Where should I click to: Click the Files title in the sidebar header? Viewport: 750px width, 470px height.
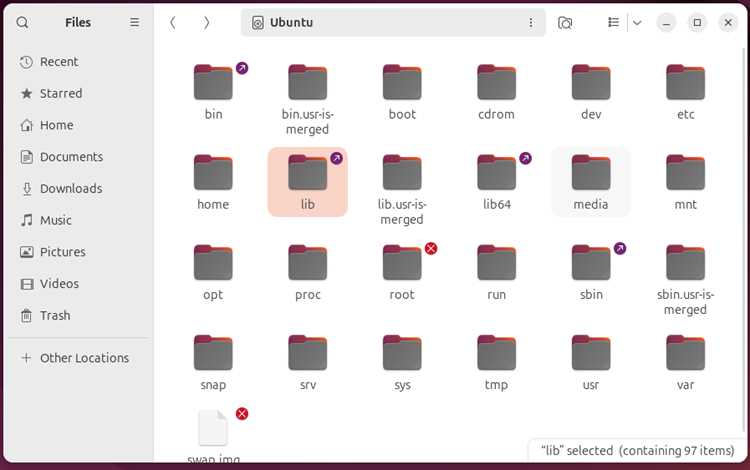click(x=78, y=22)
